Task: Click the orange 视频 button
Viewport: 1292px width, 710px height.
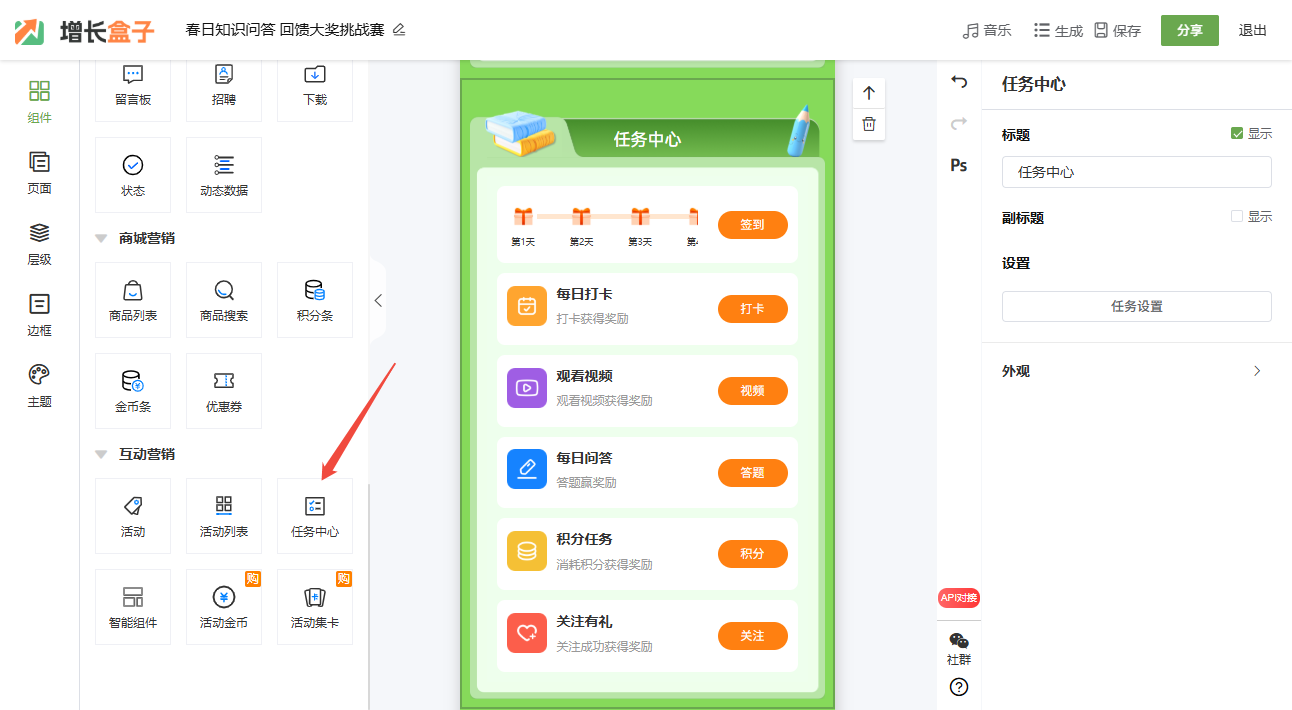Action: [753, 391]
